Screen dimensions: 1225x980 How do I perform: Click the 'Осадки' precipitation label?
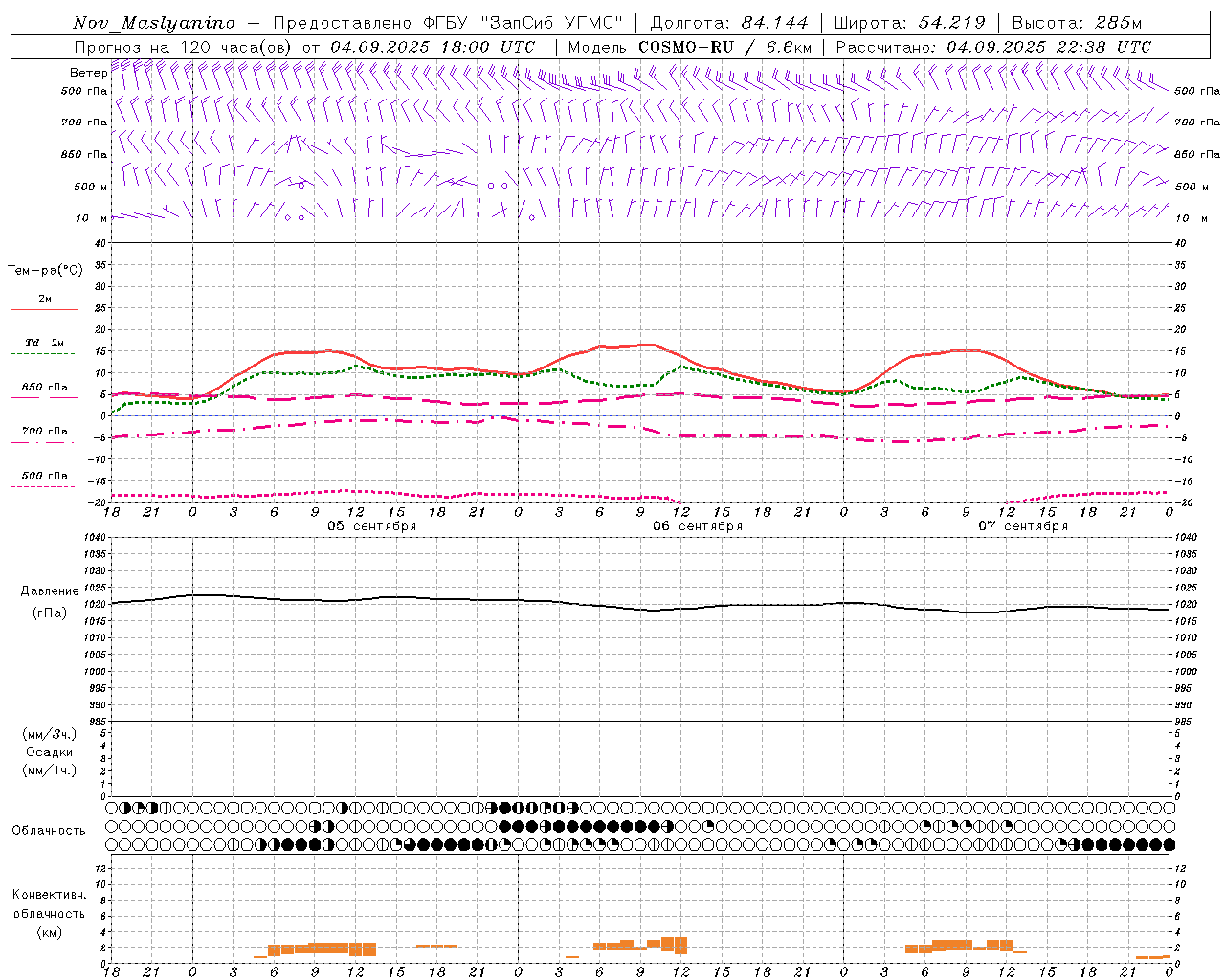[50, 752]
